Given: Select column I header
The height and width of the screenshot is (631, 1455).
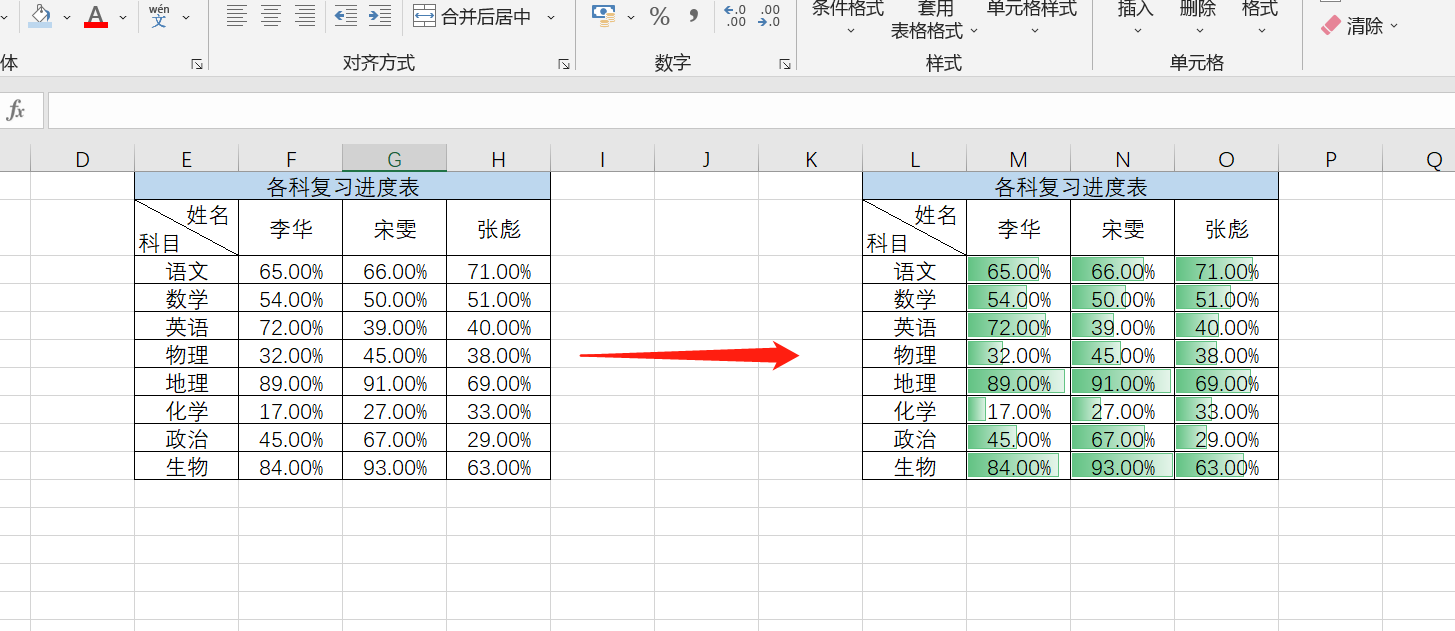Looking at the screenshot, I should [603, 159].
